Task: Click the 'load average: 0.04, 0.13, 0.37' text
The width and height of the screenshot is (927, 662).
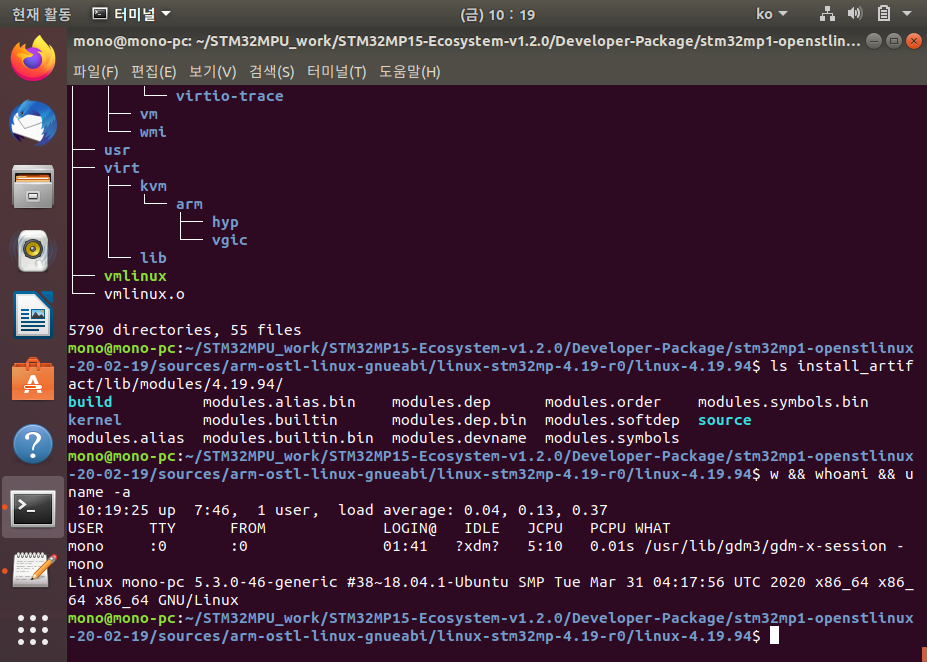Action: click(x=473, y=510)
